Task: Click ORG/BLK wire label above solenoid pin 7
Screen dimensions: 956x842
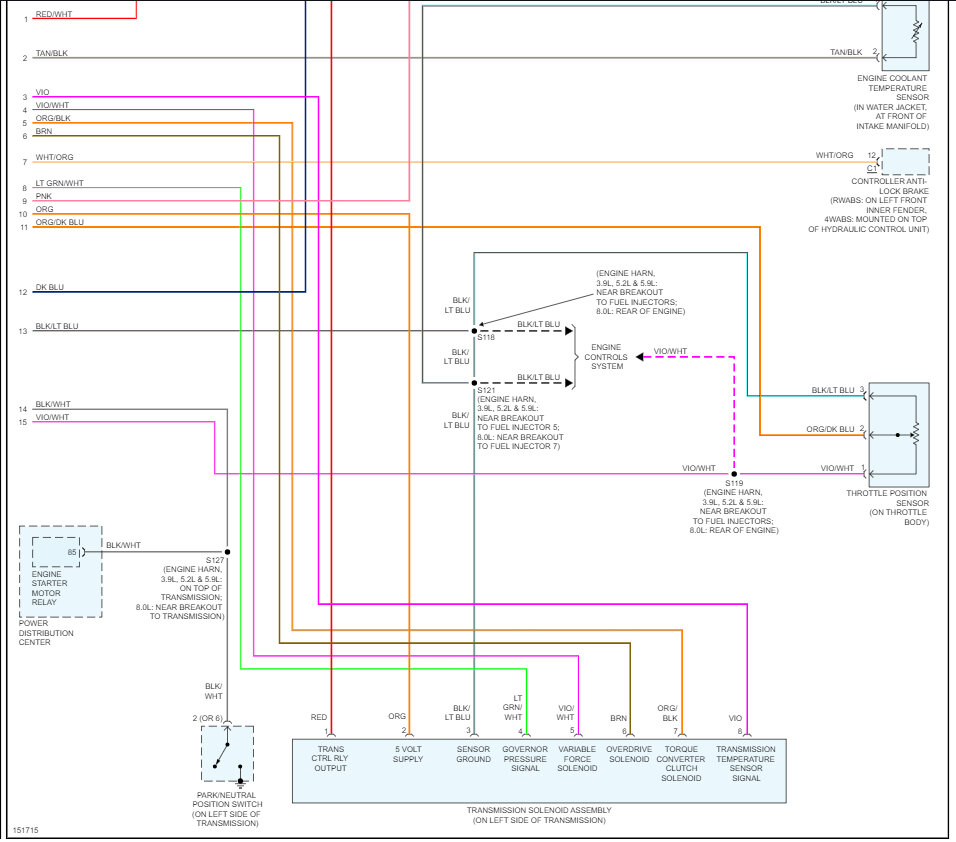Action: pos(668,713)
